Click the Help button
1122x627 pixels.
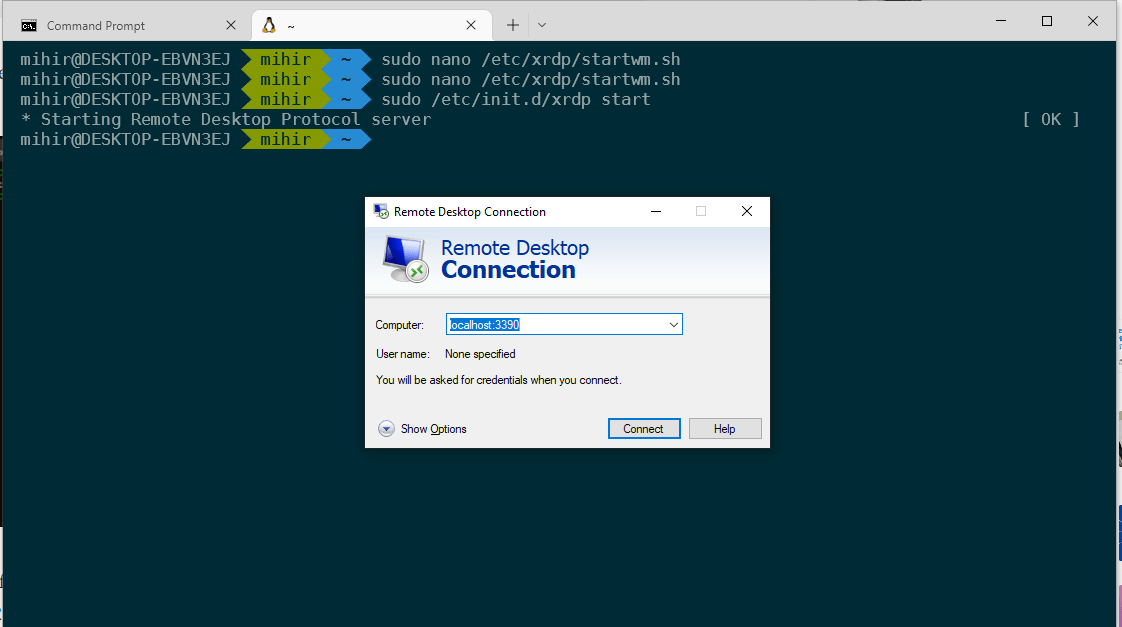tap(724, 429)
